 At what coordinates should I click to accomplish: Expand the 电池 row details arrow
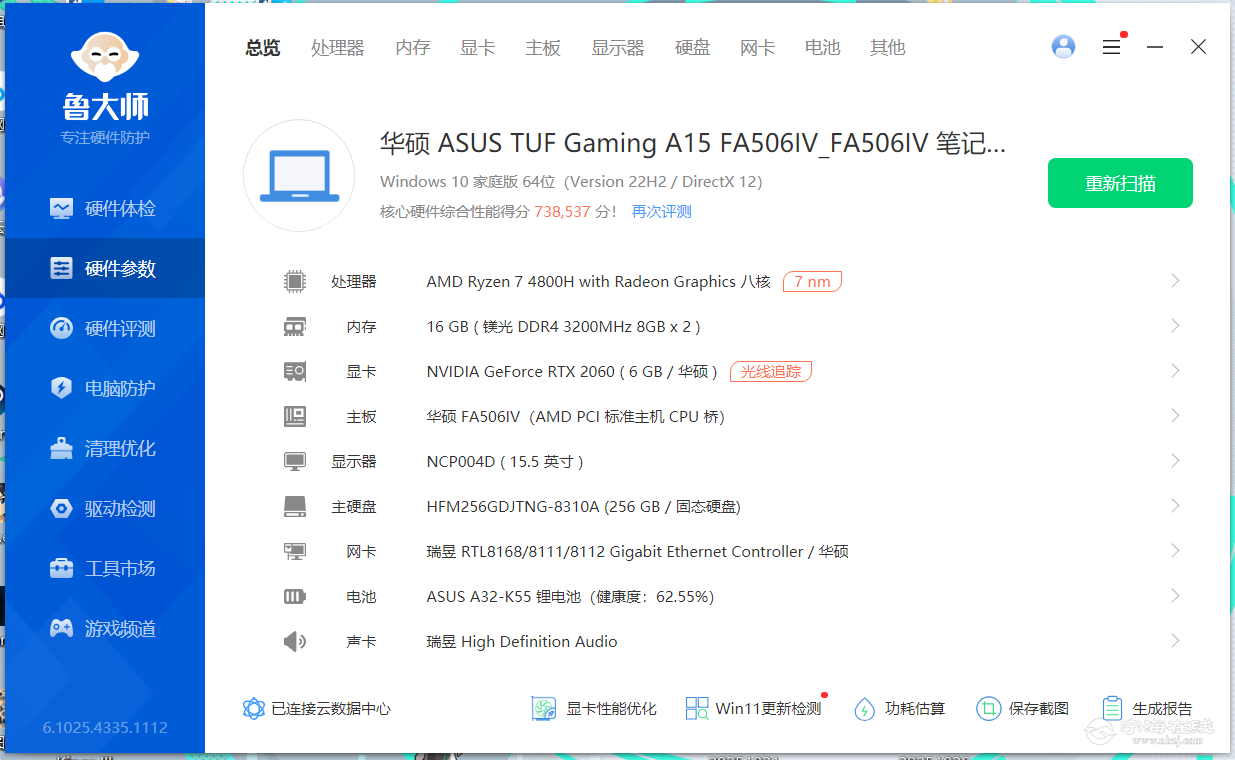(1175, 596)
